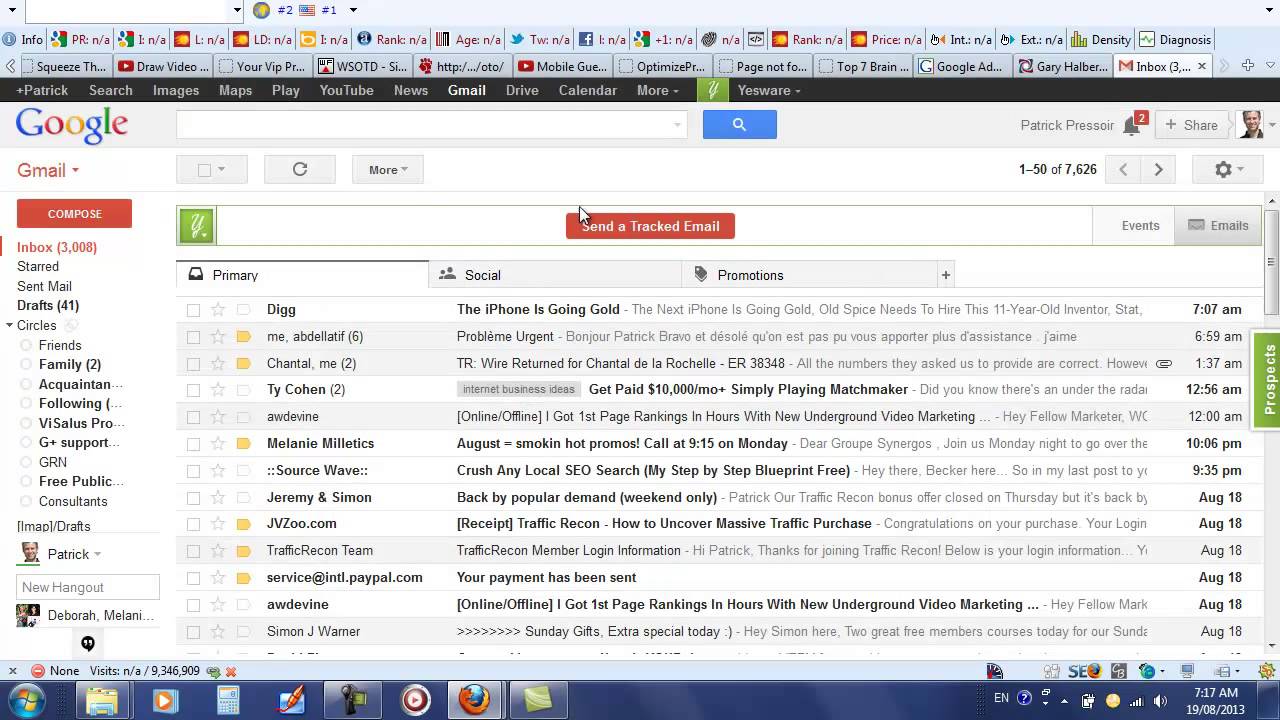The height and width of the screenshot is (720, 1280).
Task: Go to older messages arrow
Action: [x=1158, y=169]
